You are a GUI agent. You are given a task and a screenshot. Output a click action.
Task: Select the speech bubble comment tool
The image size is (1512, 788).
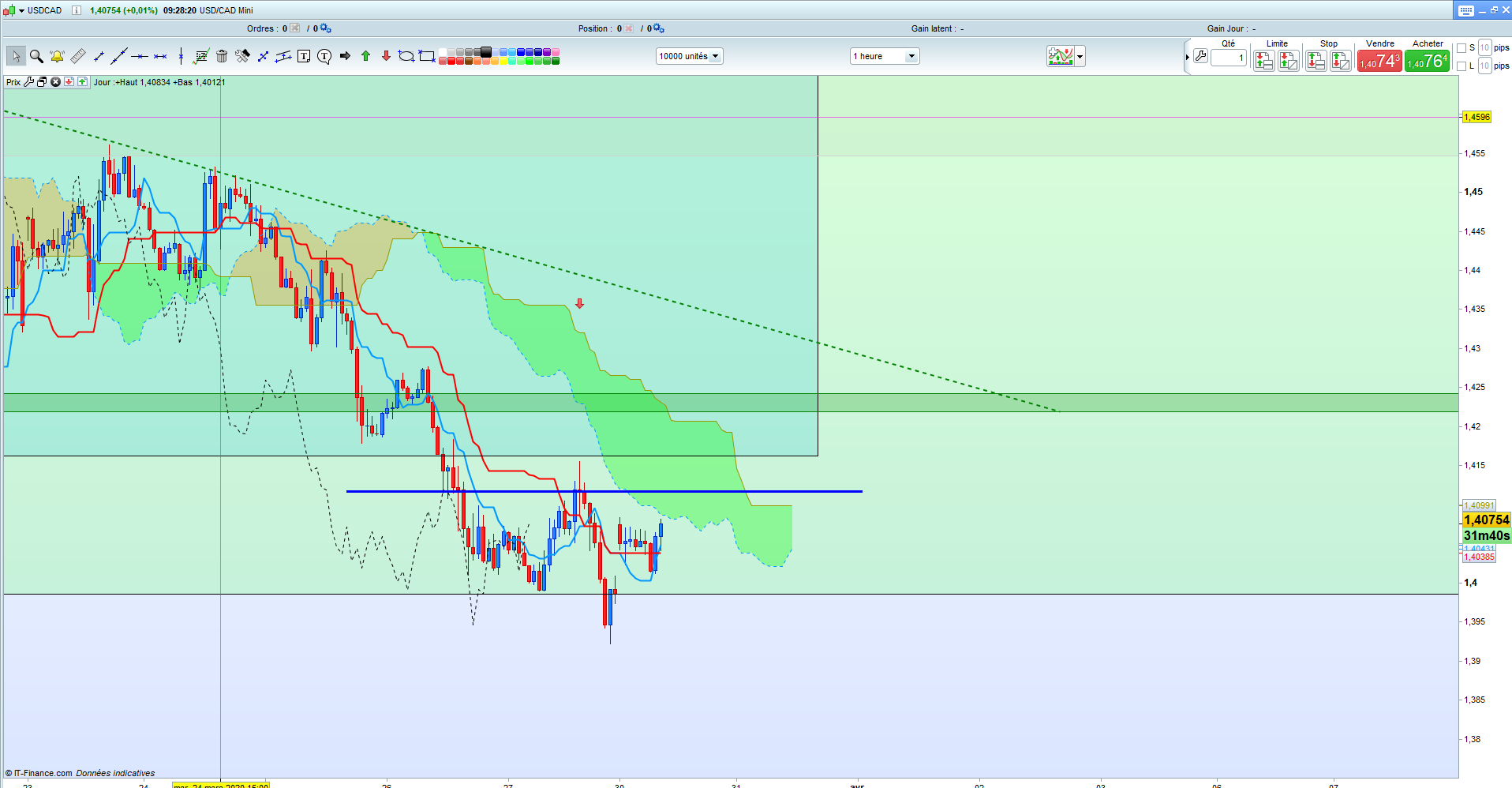coord(324,56)
